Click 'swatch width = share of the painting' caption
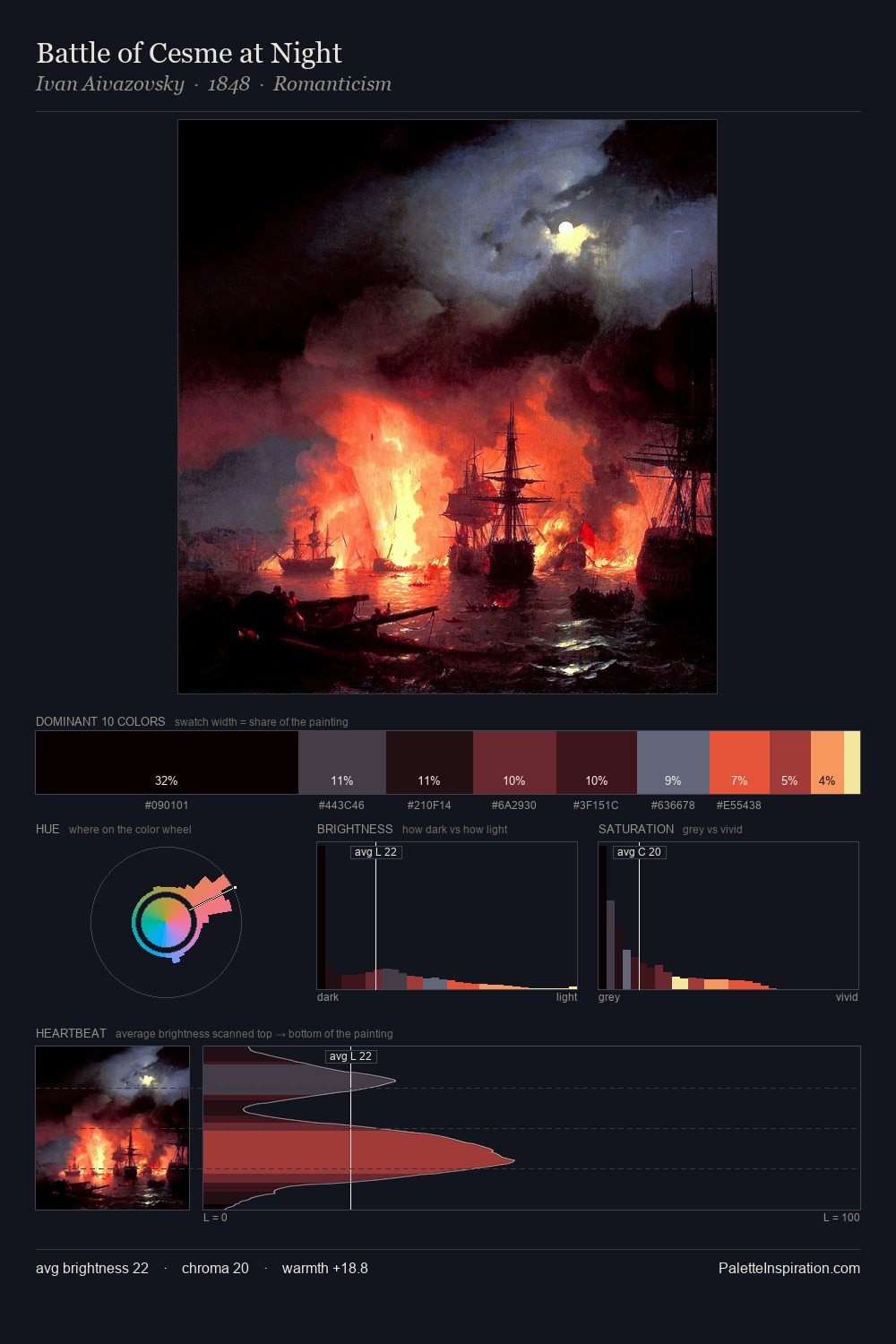896x1344 pixels. 262,722
